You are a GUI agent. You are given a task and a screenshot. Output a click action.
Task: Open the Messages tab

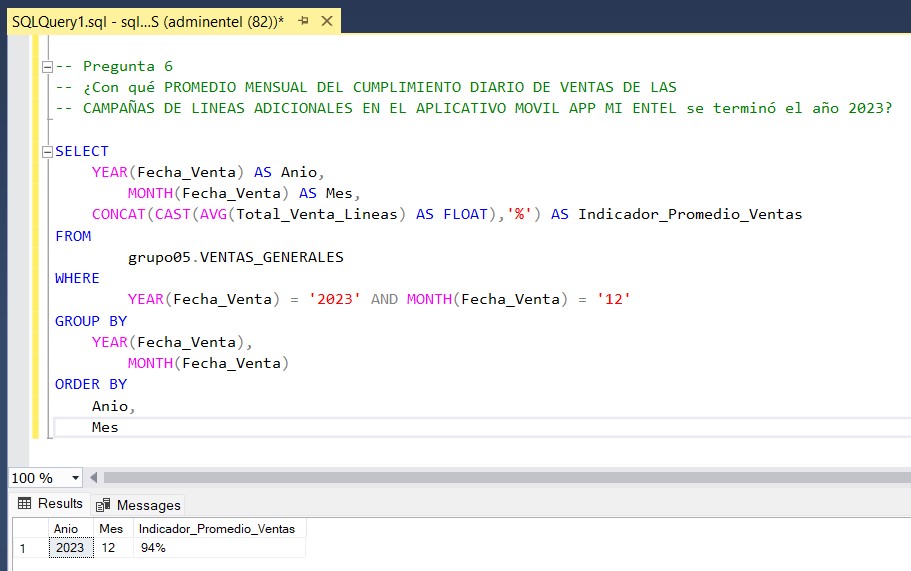click(x=139, y=505)
